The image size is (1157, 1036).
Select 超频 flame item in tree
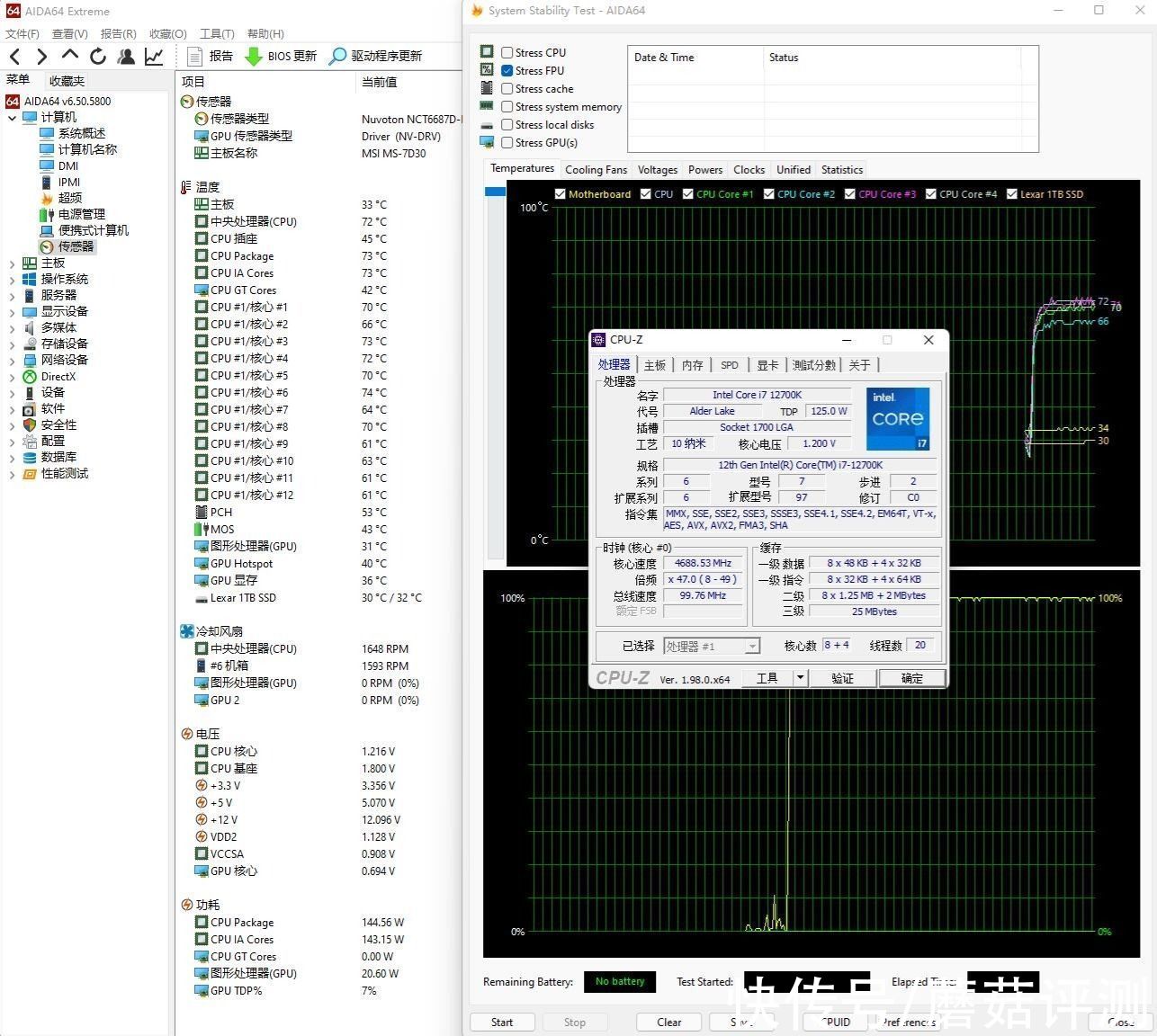coord(70,198)
